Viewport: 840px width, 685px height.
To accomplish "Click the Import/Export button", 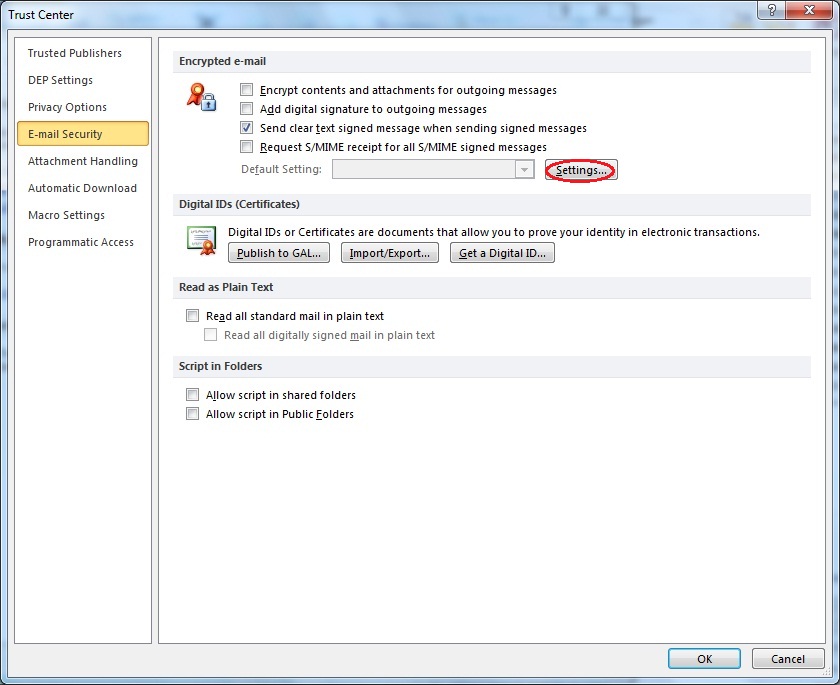I will (390, 252).
